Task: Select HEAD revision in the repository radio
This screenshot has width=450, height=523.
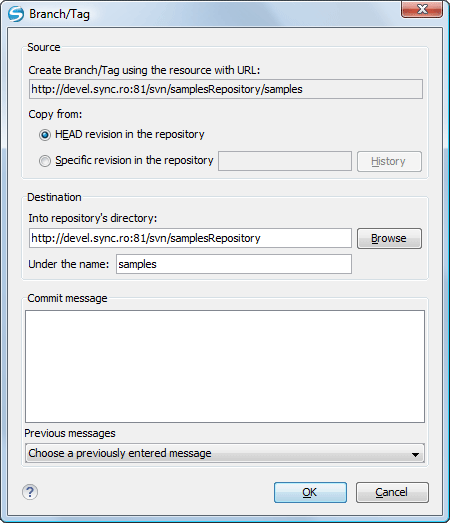Action: tap(45, 135)
